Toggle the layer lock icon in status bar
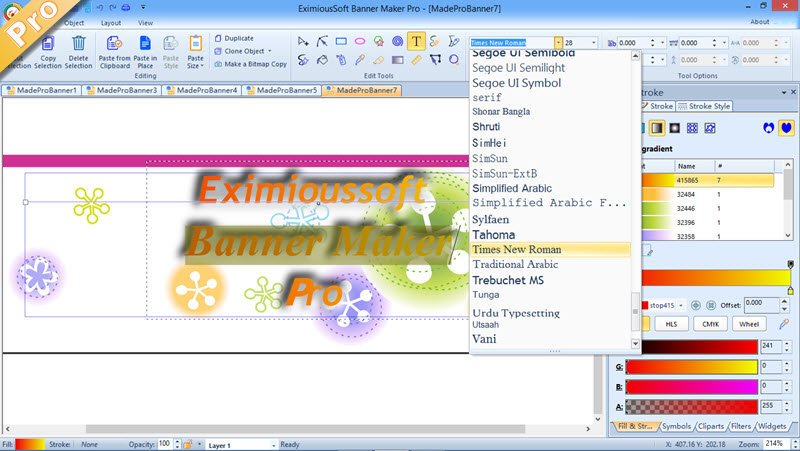The image size is (800, 451). point(188,444)
